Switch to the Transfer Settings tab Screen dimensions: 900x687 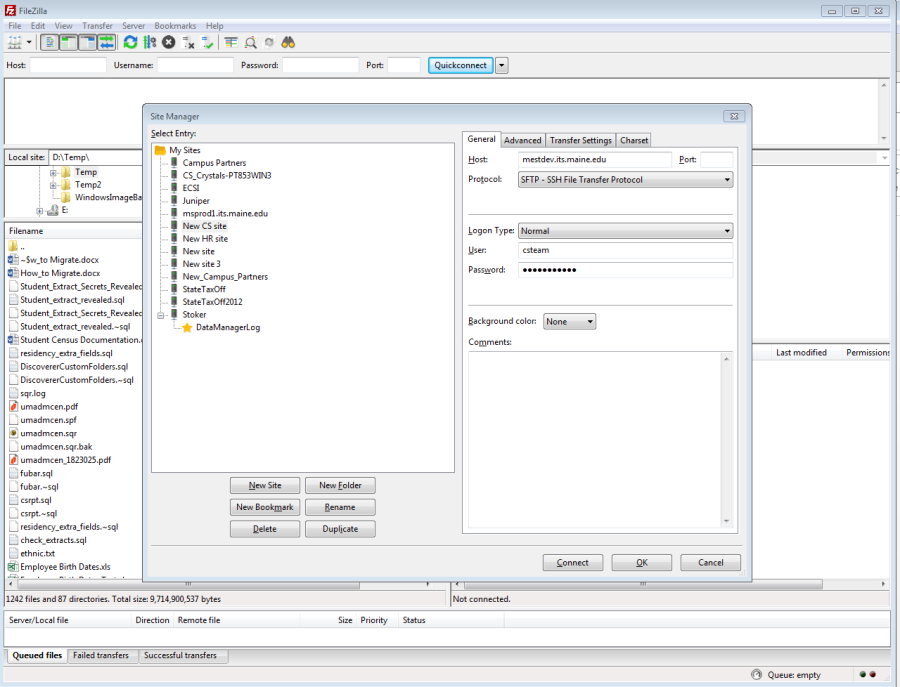click(580, 140)
